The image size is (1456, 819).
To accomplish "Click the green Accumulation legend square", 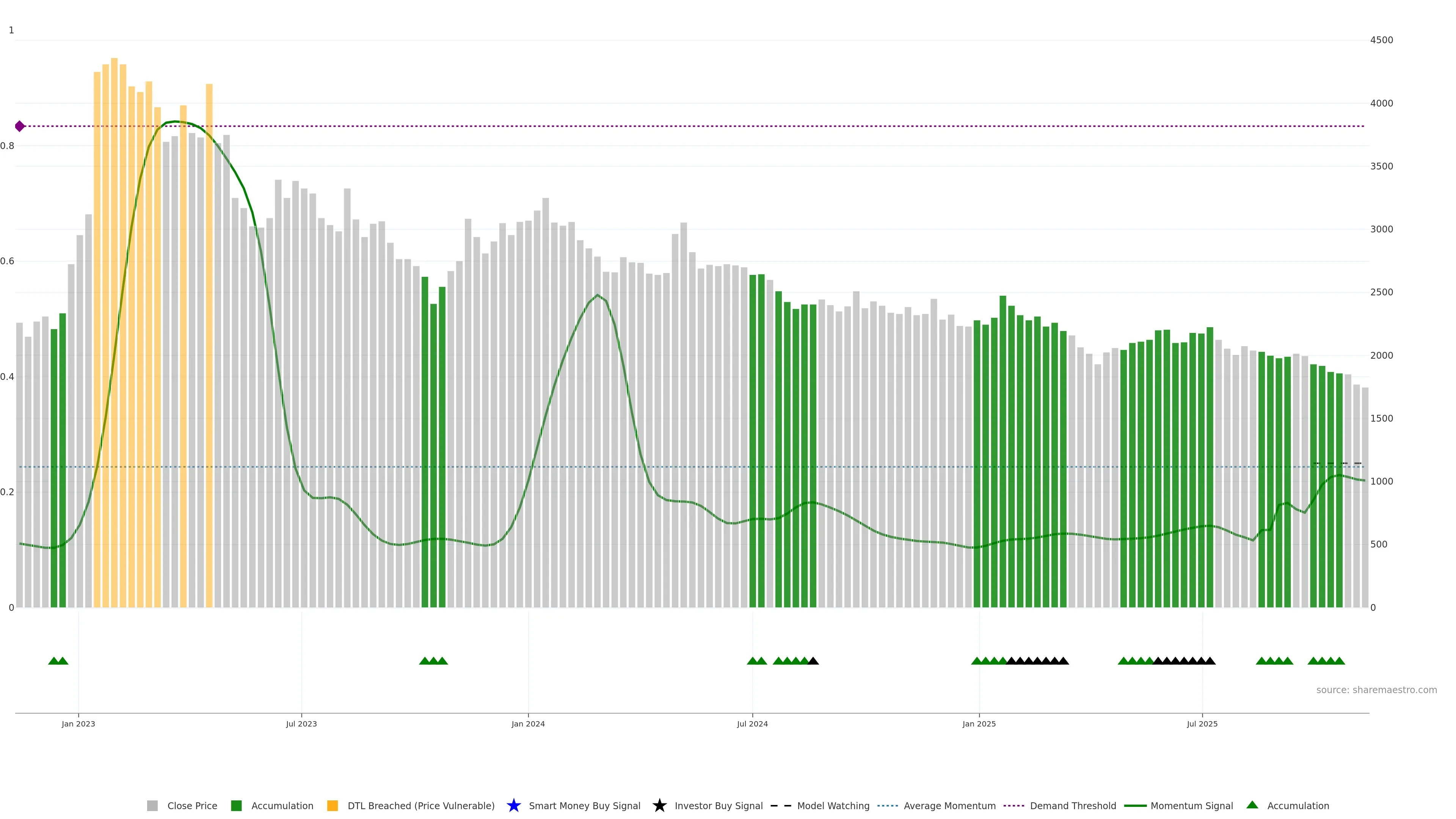I will 236,805.
